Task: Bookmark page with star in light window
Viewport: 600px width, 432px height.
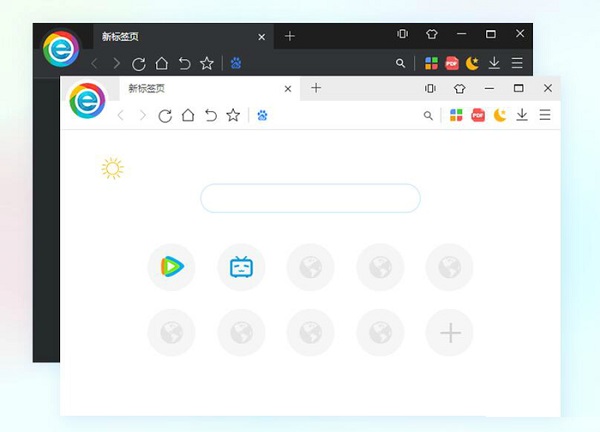Action: [x=233, y=115]
